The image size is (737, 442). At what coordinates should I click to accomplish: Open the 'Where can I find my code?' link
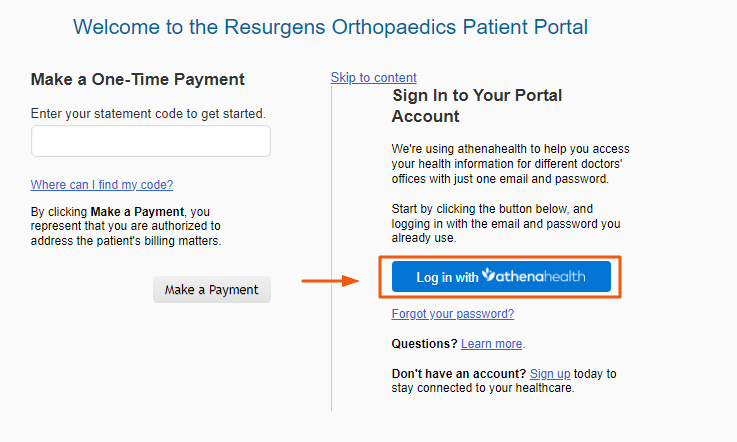102,185
